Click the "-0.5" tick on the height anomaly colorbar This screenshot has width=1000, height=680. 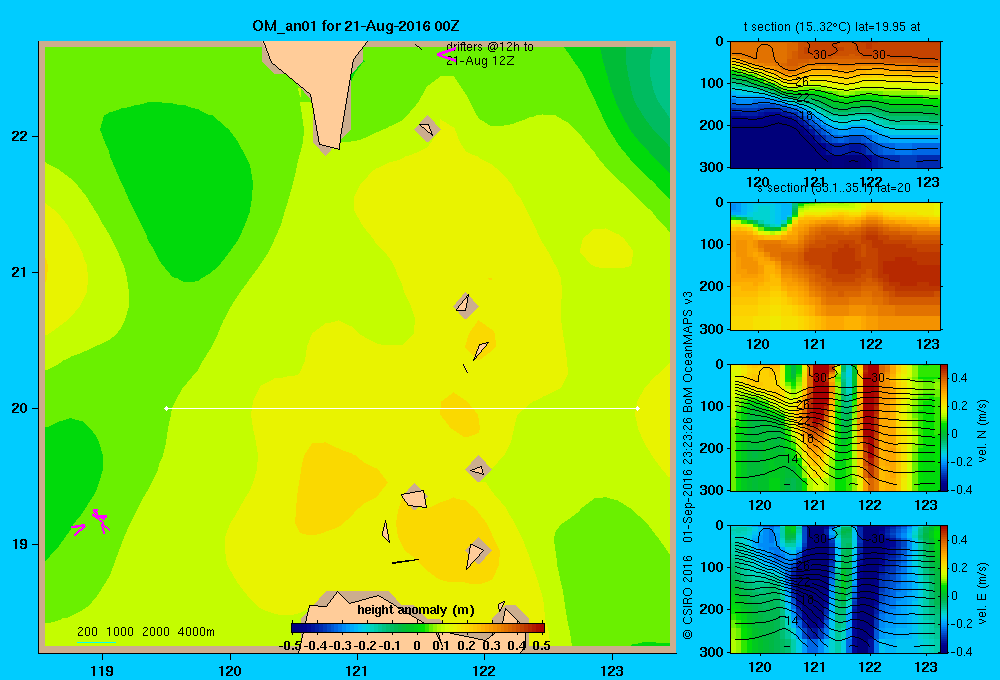point(290,646)
